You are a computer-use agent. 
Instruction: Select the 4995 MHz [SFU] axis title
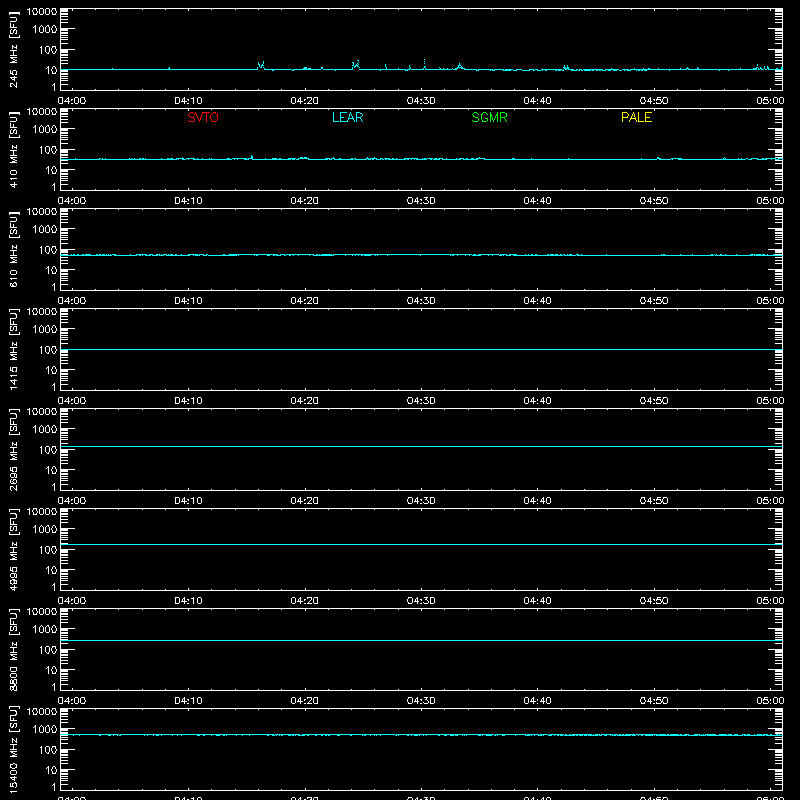(x=13, y=549)
